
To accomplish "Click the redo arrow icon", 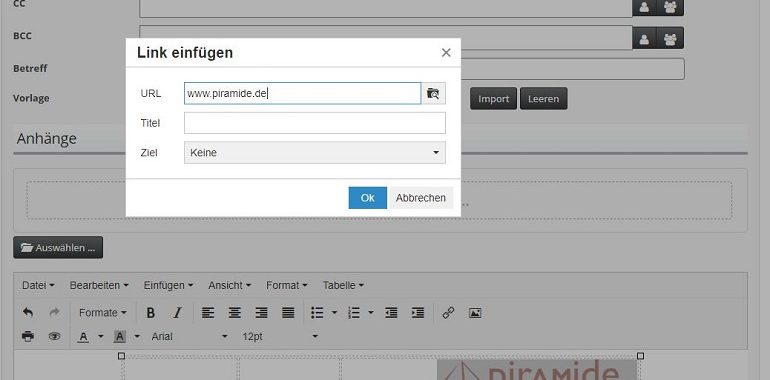I will pos(55,313).
